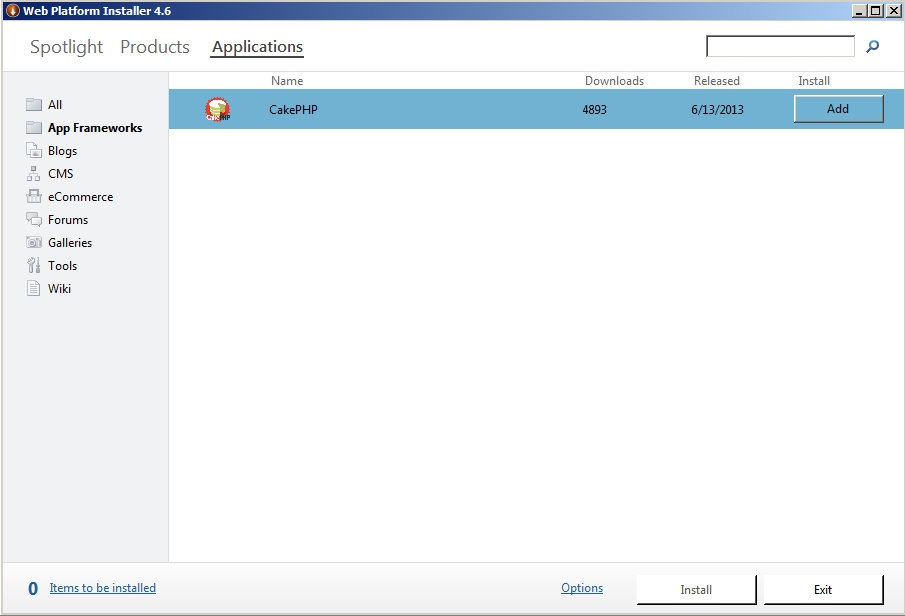The height and width of the screenshot is (616, 905).
Task: Sort by the Released column header
Action: 717,81
